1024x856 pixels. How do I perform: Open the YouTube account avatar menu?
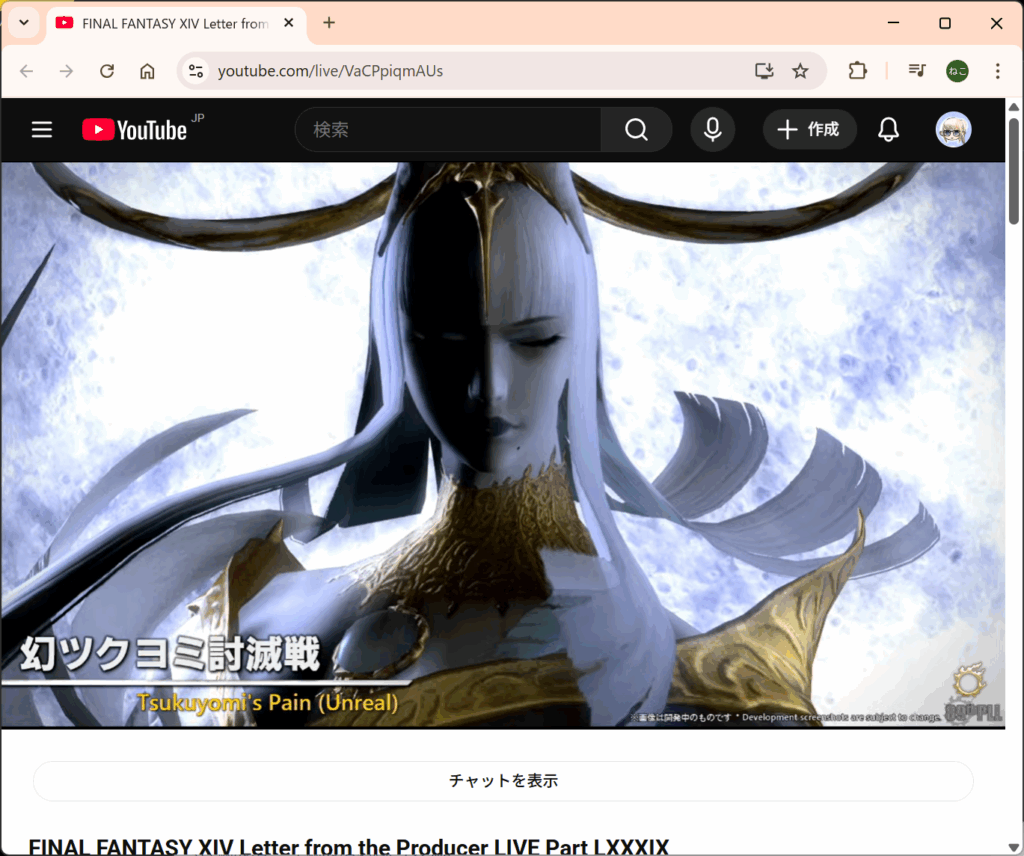(953, 130)
